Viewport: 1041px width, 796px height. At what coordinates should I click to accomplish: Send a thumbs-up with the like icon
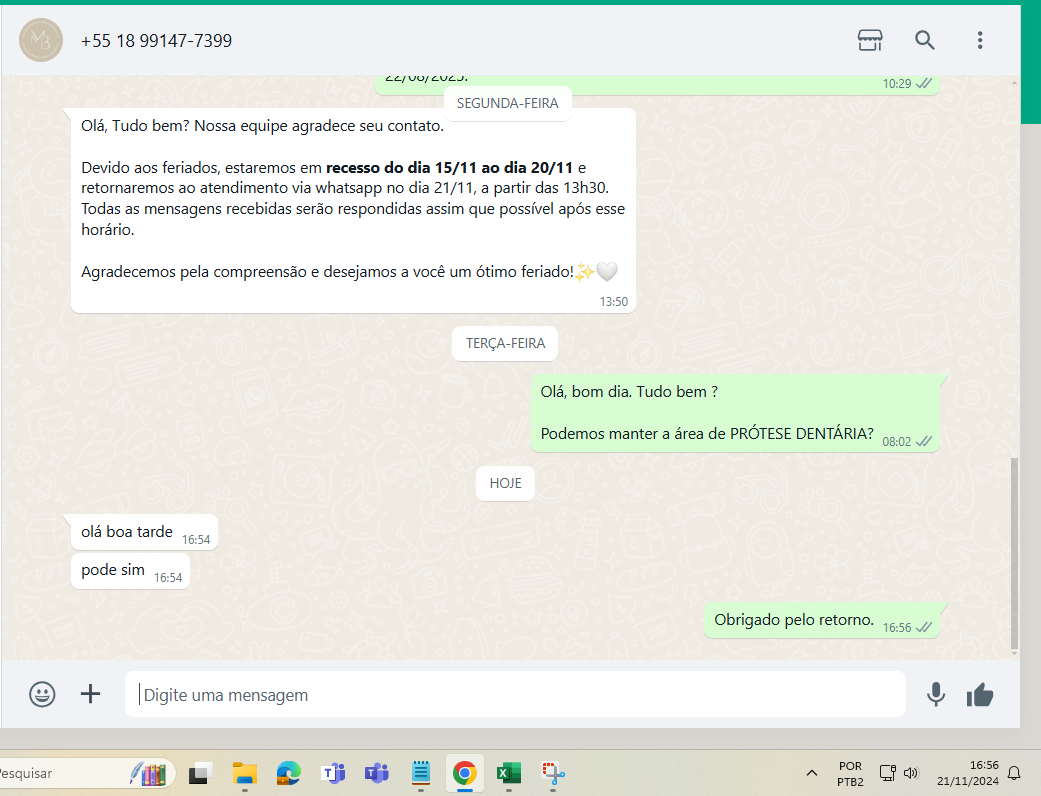[x=980, y=695]
